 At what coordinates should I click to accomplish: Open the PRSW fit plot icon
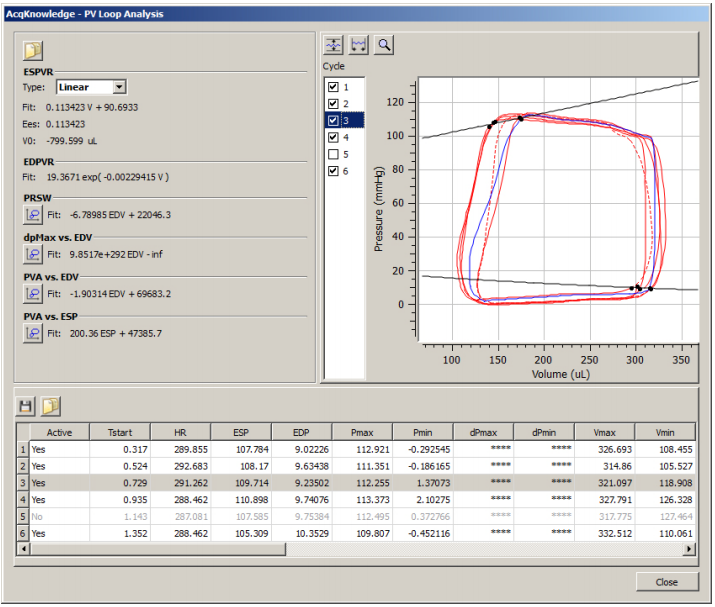33,214
